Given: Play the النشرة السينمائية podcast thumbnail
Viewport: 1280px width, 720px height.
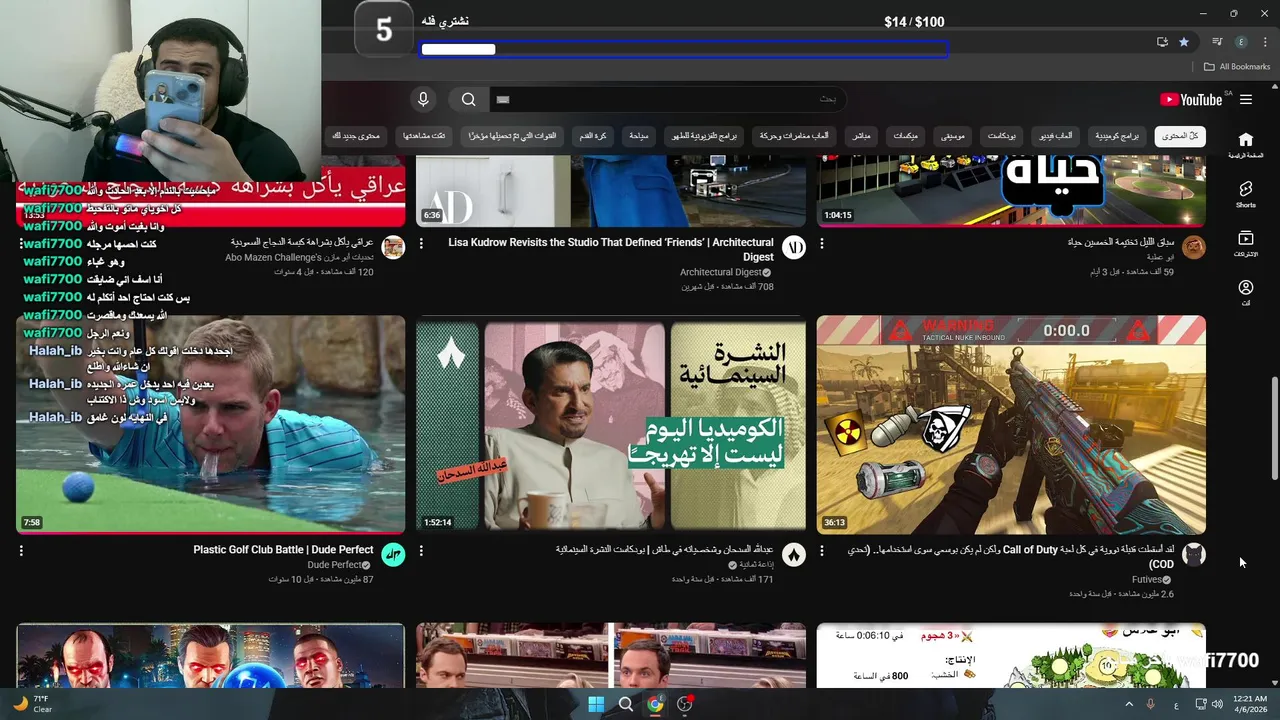Looking at the screenshot, I should [x=611, y=424].
